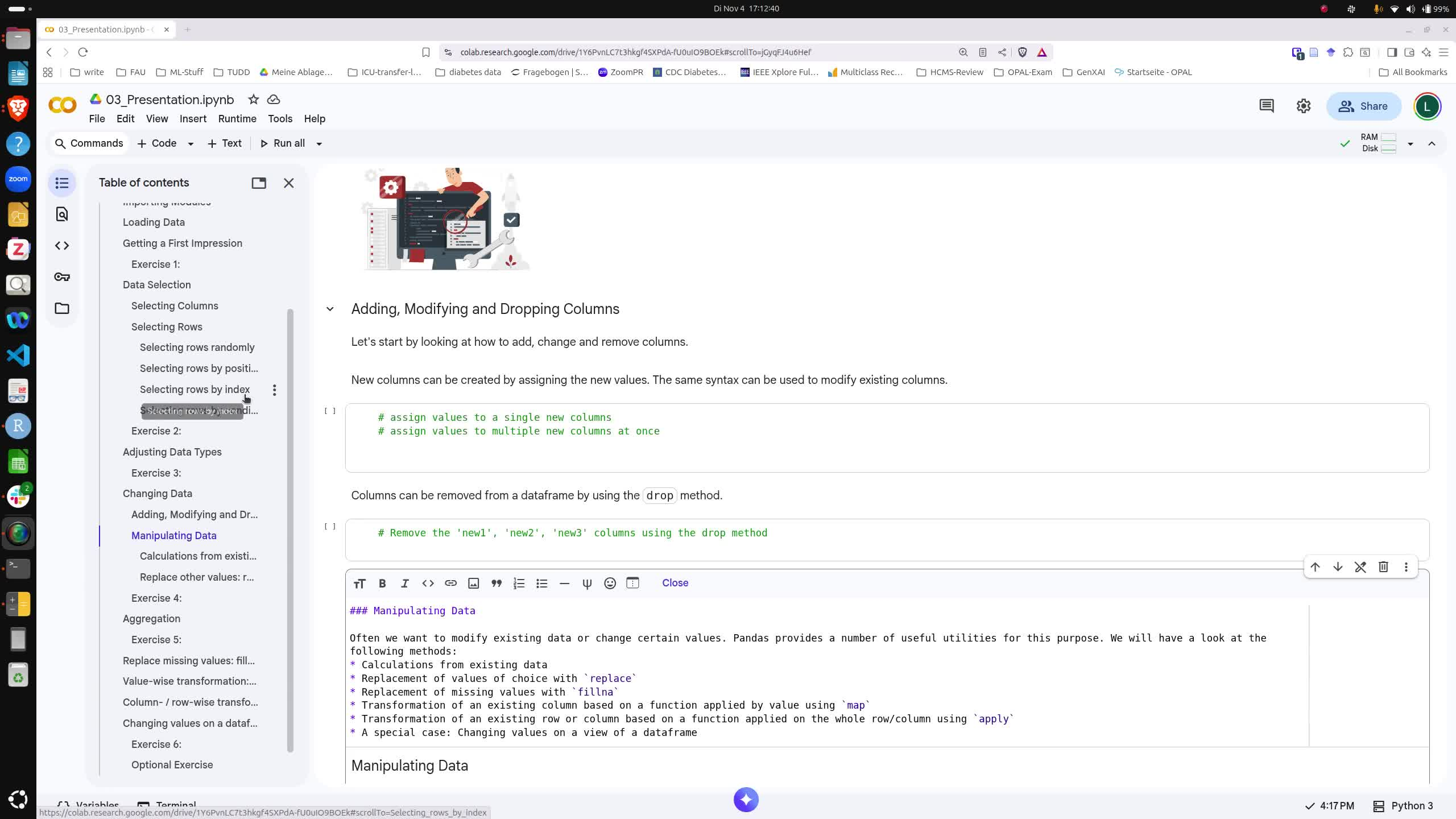Open the File menu
The width and height of the screenshot is (1456, 819).
pos(97,119)
